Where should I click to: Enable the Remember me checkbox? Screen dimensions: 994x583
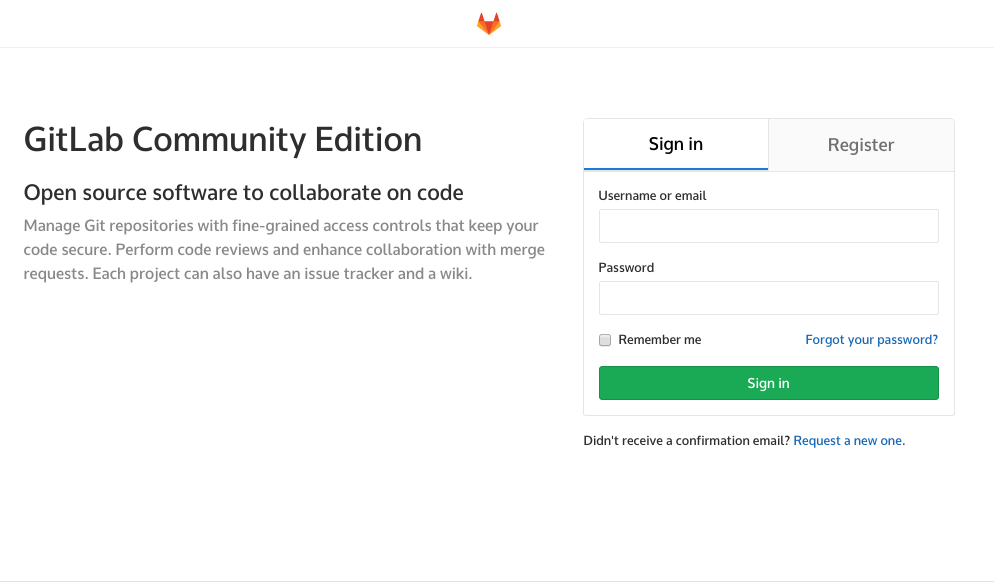coord(605,340)
